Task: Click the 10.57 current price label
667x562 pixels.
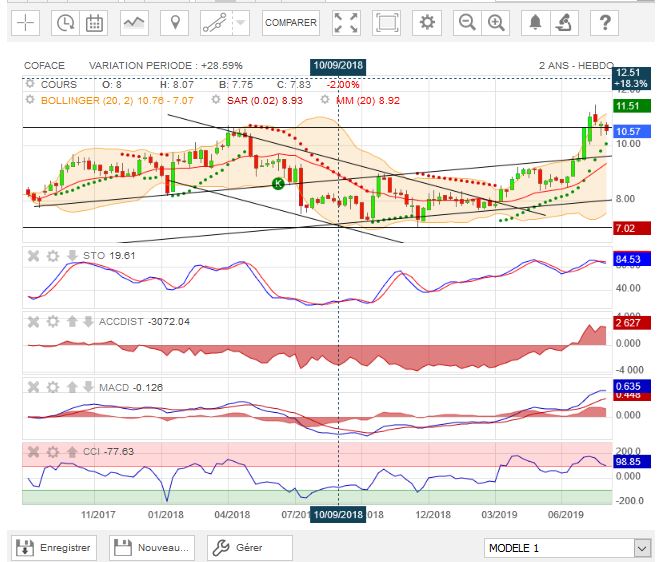Action: (x=632, y=131)
